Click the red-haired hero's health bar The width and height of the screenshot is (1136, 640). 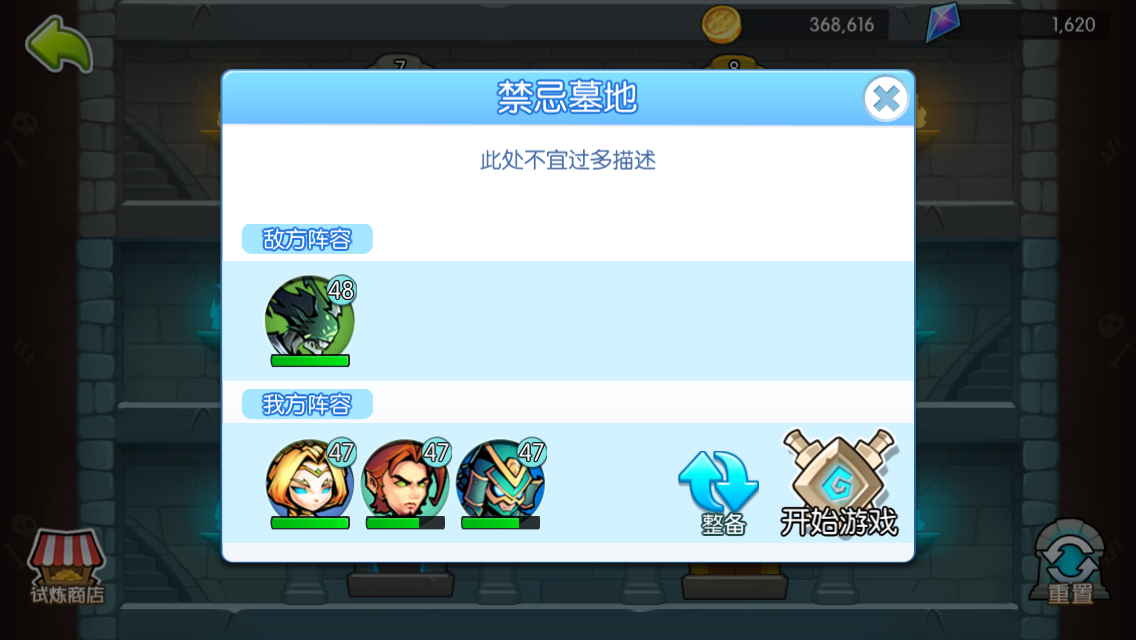click(405, 523)
